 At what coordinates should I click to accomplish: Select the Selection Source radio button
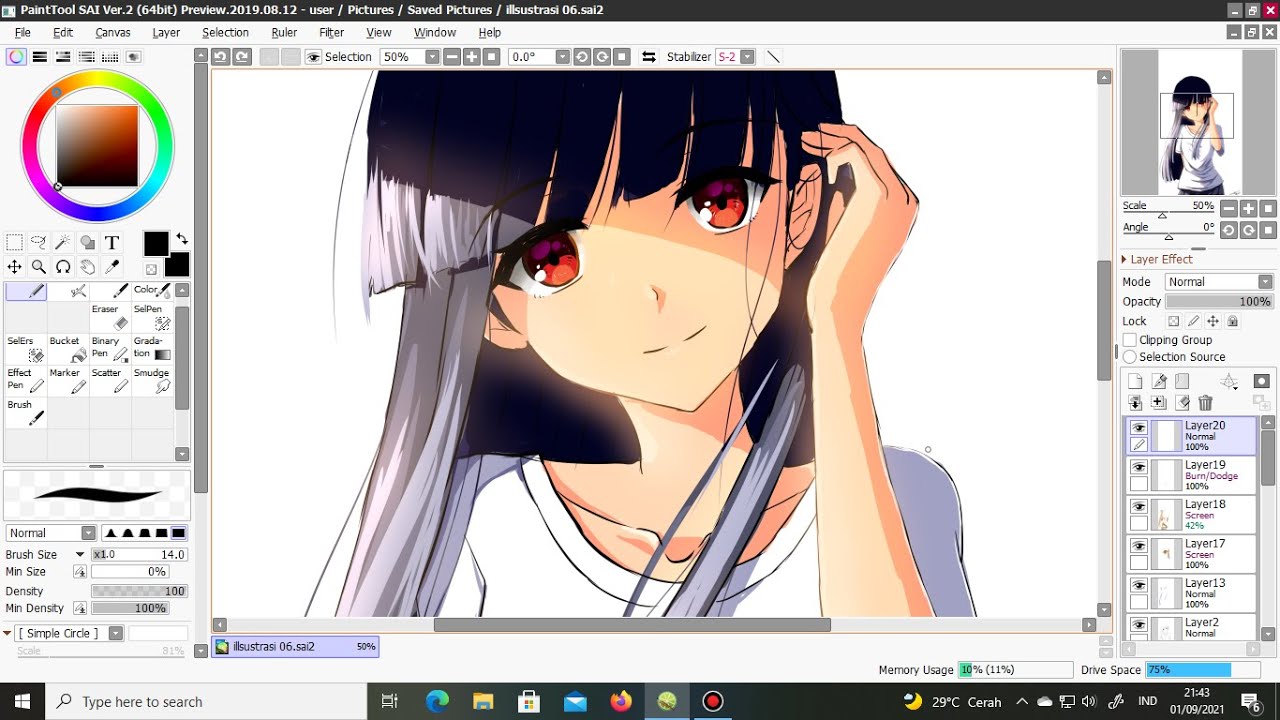(1130, 357)
